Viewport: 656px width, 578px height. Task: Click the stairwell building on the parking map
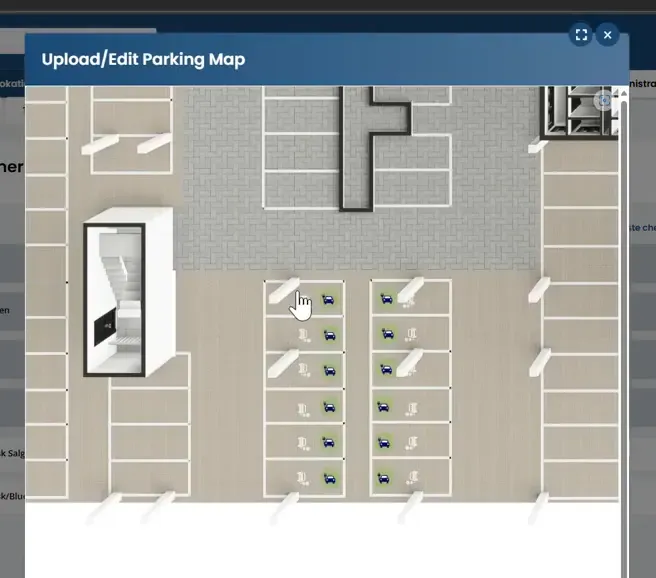click(x=128, y=293)
